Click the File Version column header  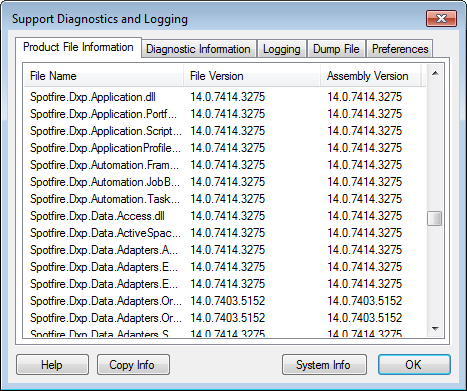(x=252, y=76)
